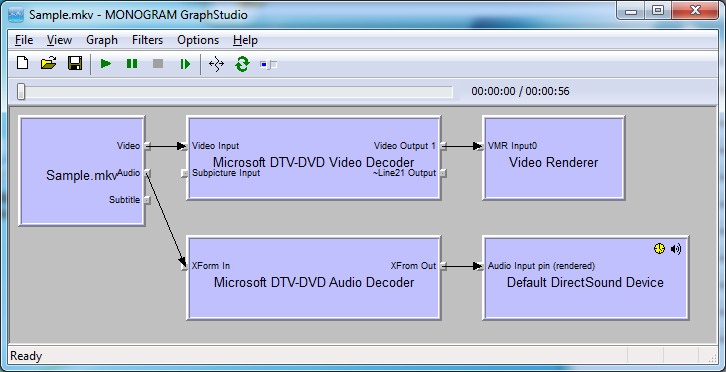Click the yellow reference clock icon

(659, 249)
